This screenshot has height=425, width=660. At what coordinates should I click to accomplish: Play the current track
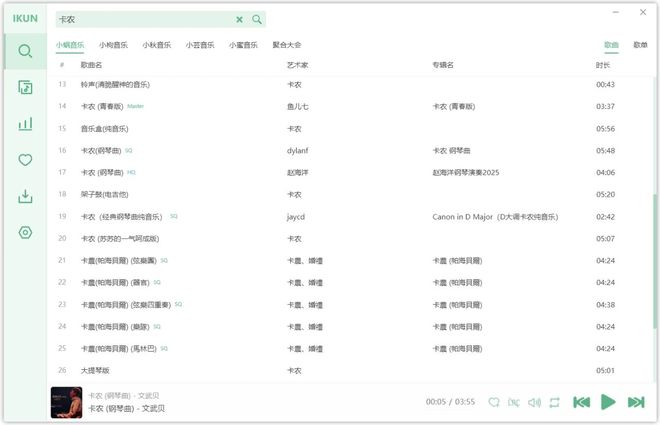[x=608, y=402]
